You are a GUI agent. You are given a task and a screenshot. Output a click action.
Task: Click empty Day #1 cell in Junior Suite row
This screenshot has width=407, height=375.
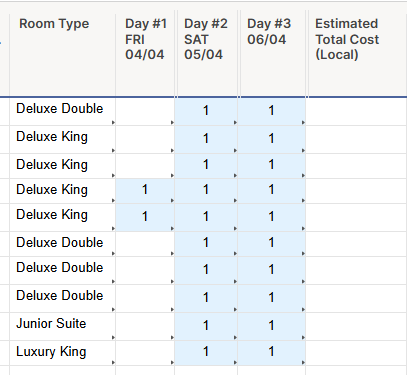(x=145, y=327)
